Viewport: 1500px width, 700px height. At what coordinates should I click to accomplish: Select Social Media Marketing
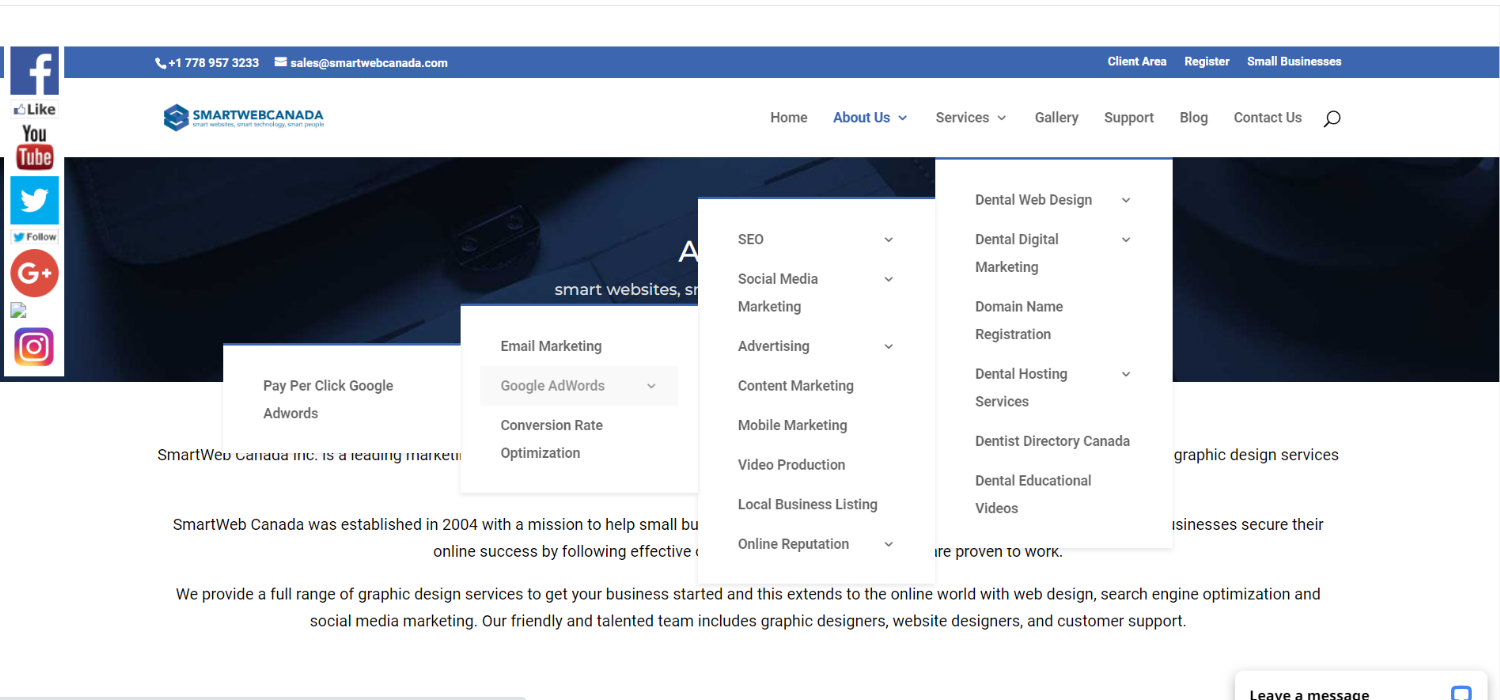[778, 293]
